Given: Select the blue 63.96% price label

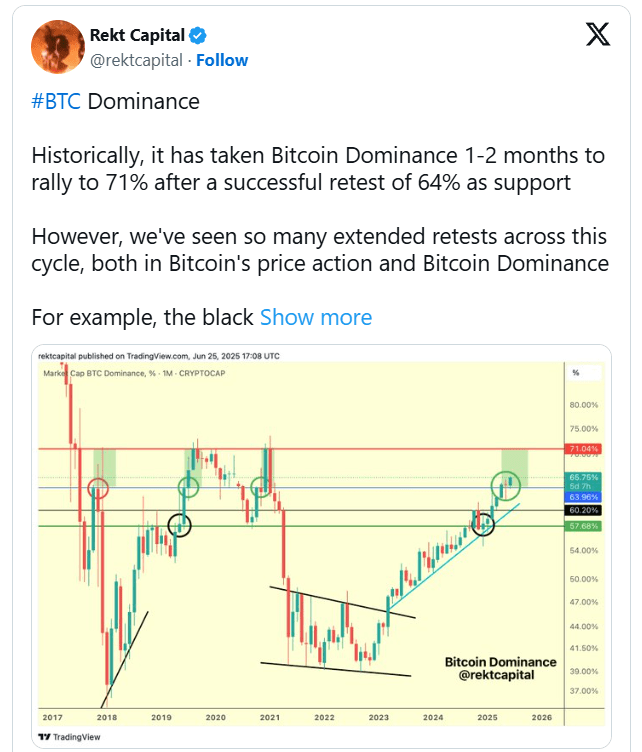Looking at the screenshot, I should [583, 497].
